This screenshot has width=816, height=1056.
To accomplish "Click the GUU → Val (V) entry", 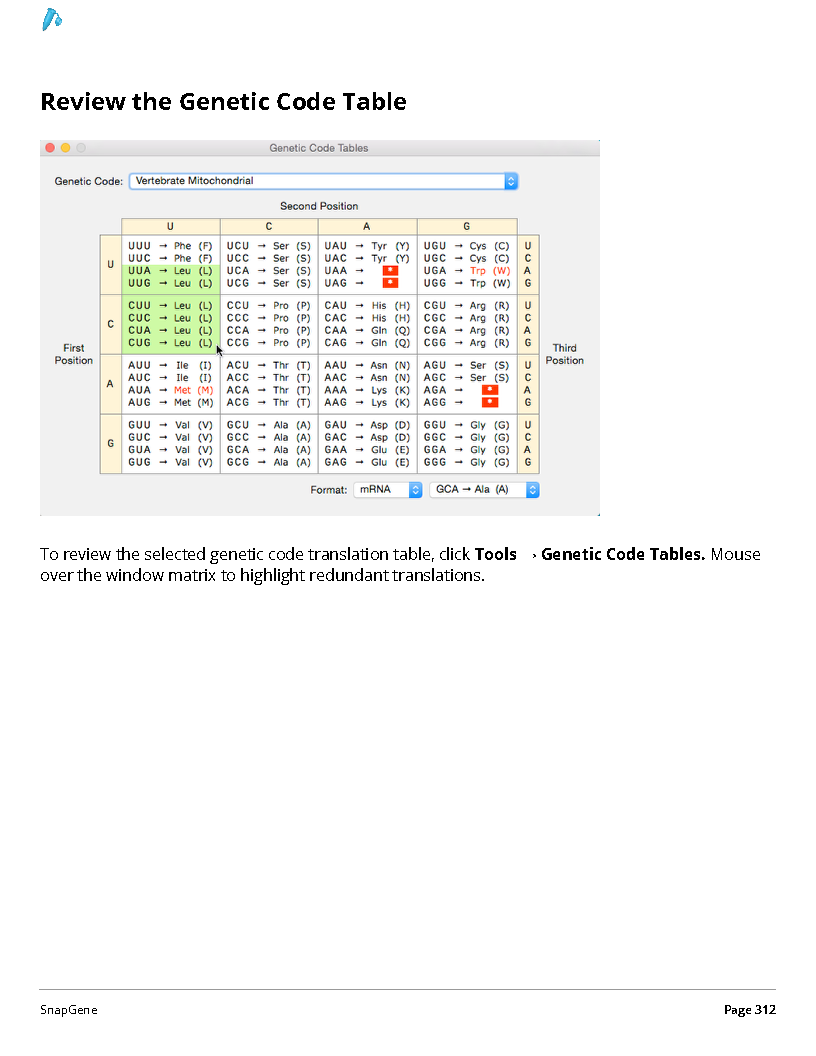I will pos(170,425).
